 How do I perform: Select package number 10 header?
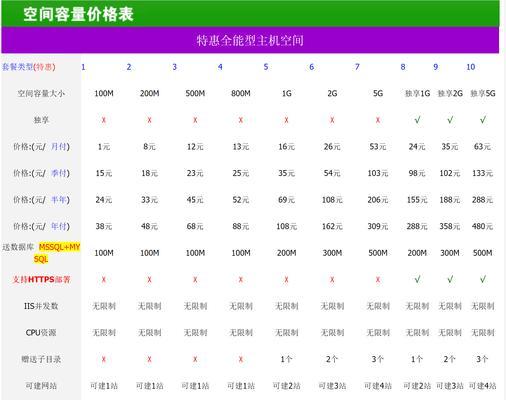[x=471, y=67]
